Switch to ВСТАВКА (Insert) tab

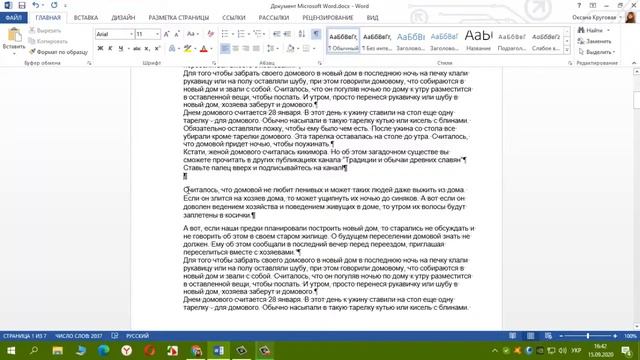tap(86, 18)
